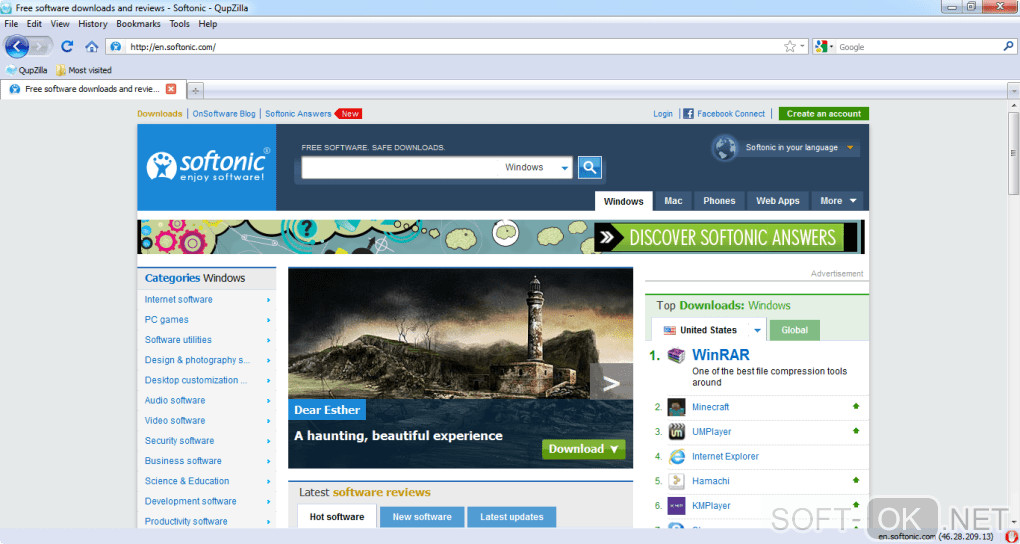Show the New software tab
The image size is (1020, 544).
(422, 517)
